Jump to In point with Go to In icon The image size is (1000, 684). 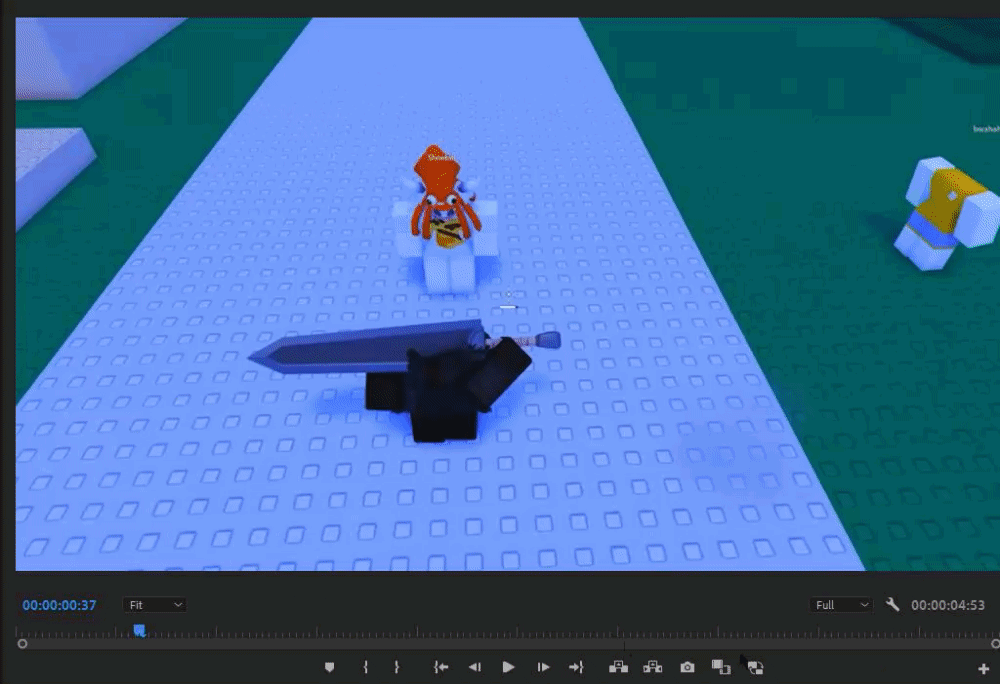click(x=439, y=666)
